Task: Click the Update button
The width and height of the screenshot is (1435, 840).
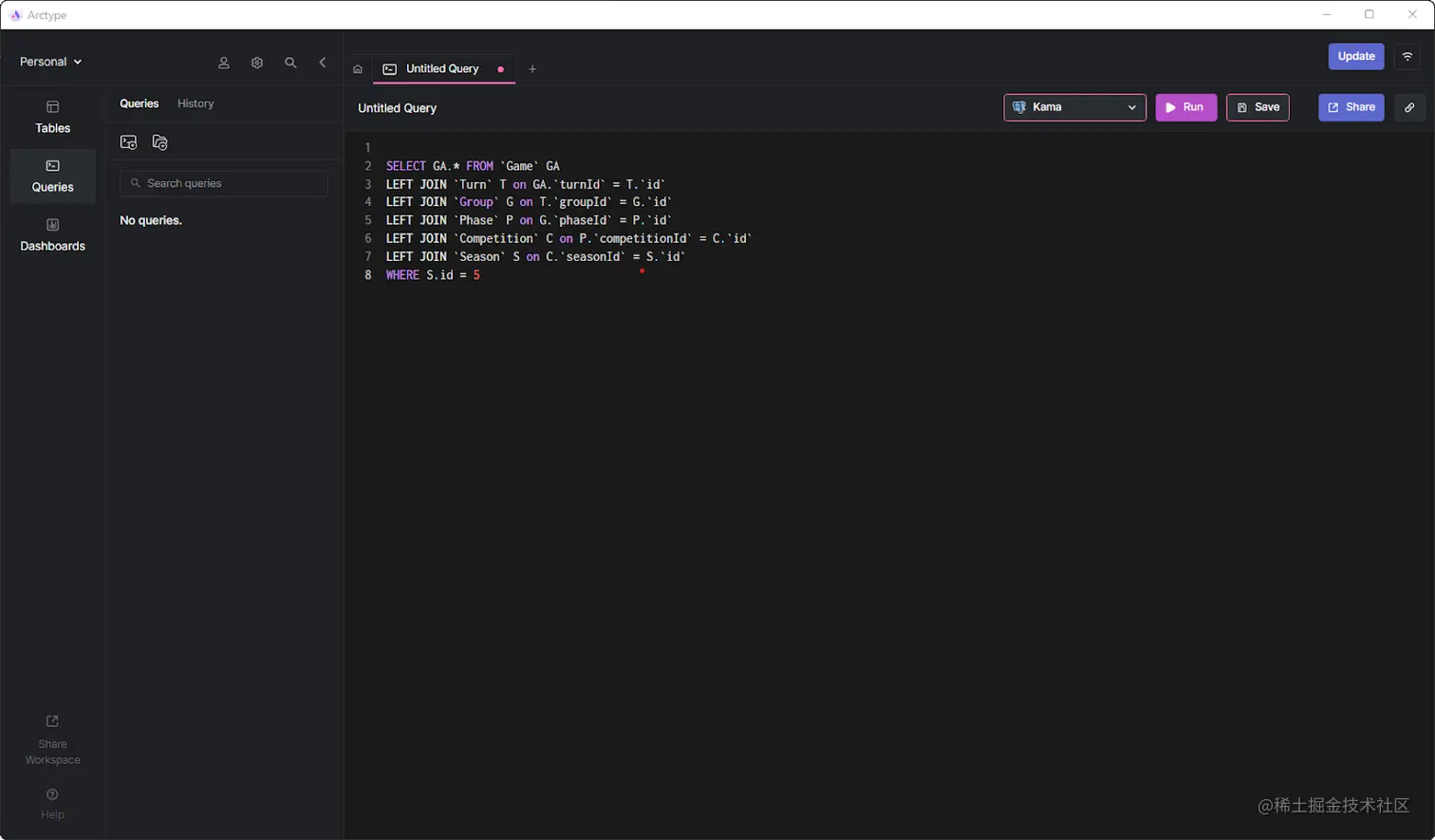Action: (x=1356, y=57)
